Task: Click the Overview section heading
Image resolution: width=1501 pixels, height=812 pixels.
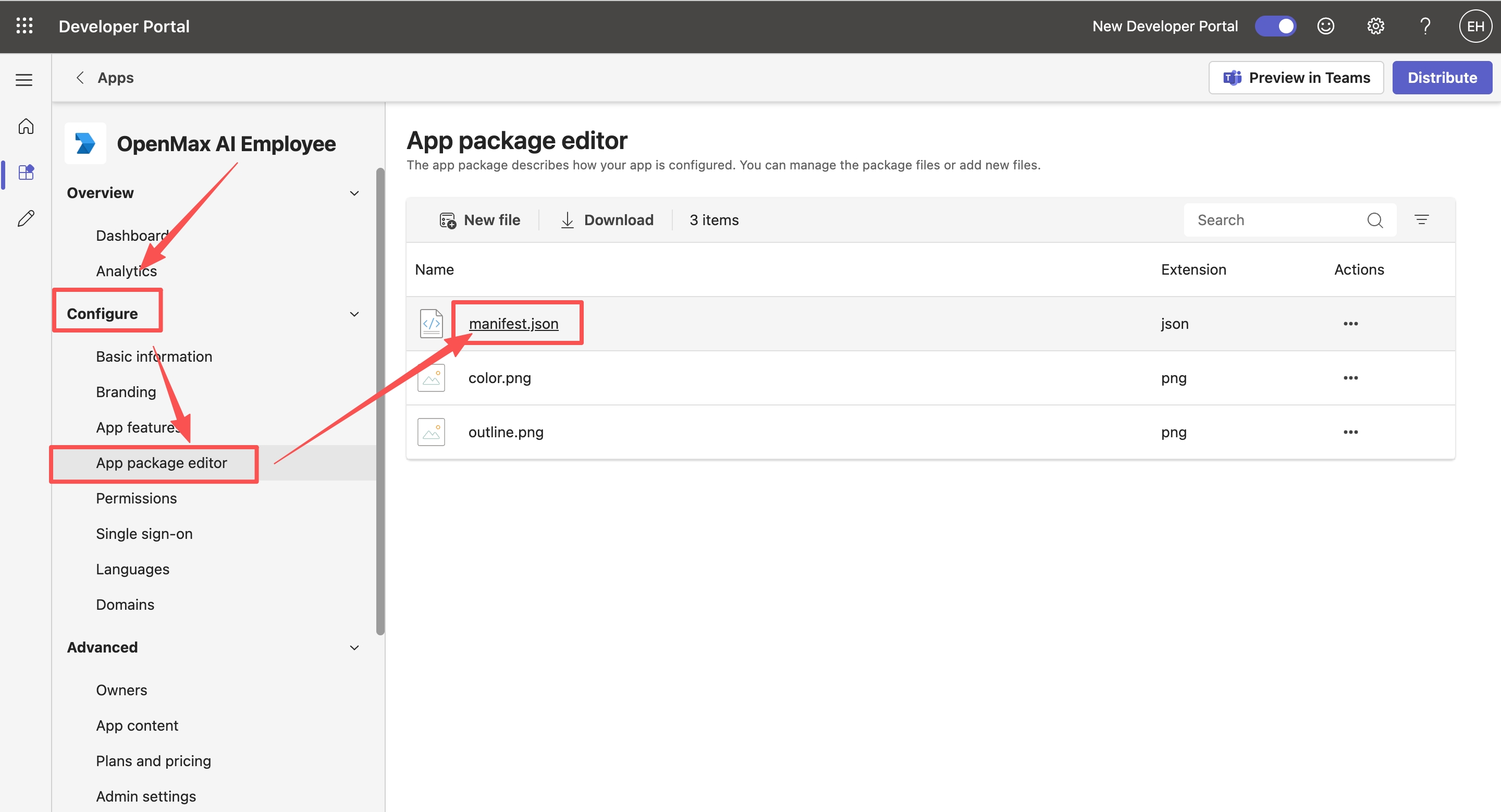Action: [x=100, y=193]
